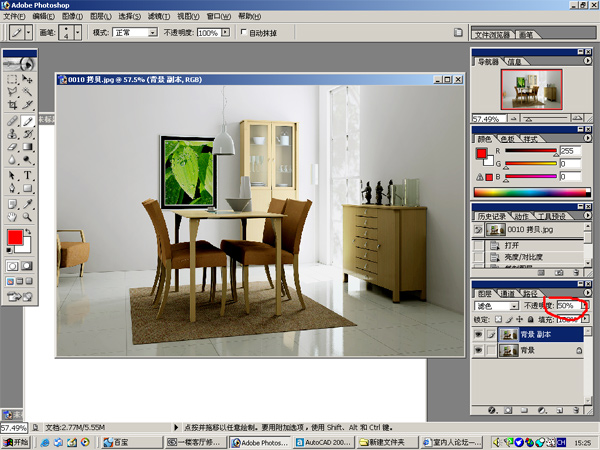Toggle the 自动抹掉 auto erase checkbox

pos(243,32)
